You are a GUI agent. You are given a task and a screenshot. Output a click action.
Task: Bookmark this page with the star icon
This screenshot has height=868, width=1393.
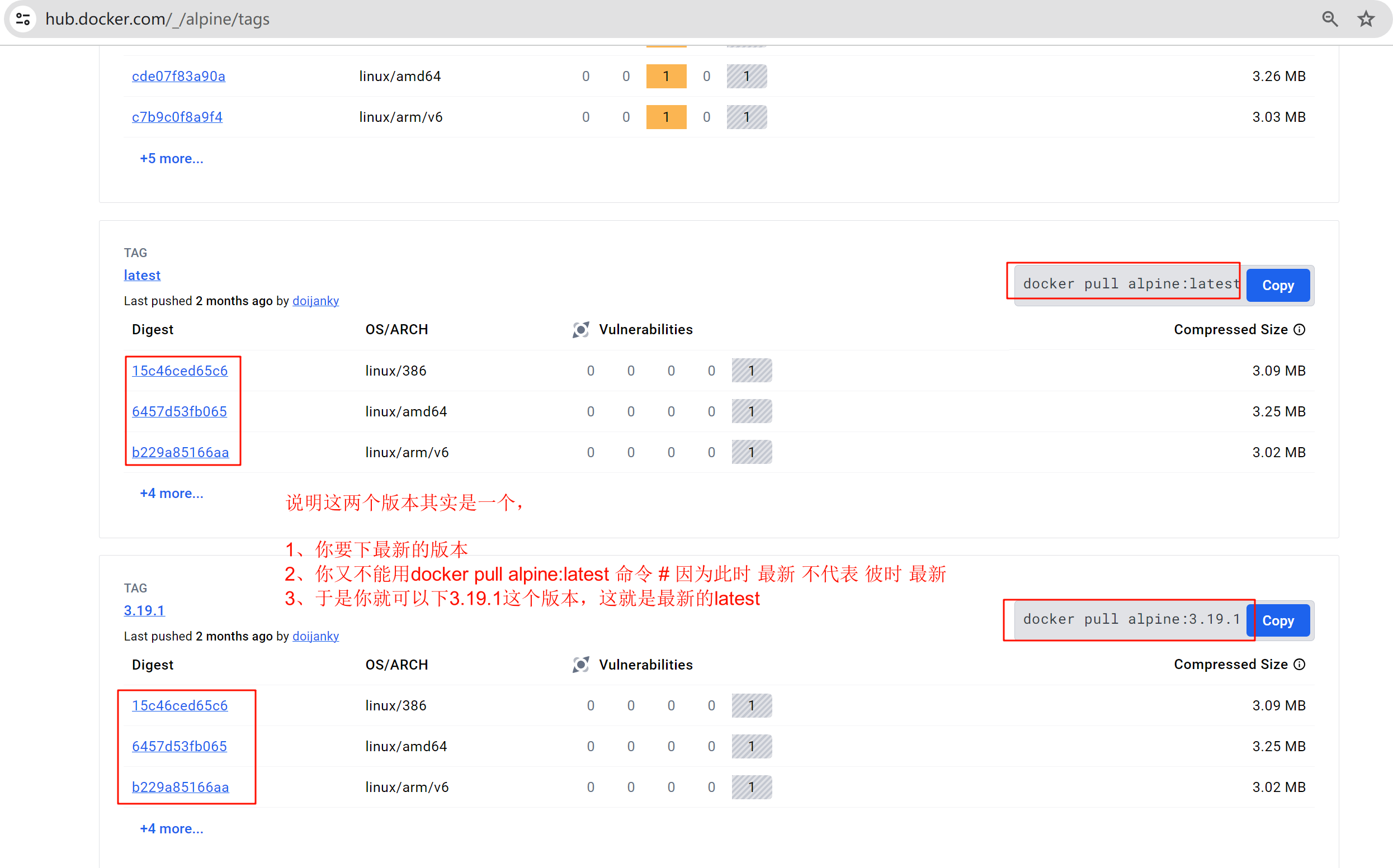tap(1366, 19)
